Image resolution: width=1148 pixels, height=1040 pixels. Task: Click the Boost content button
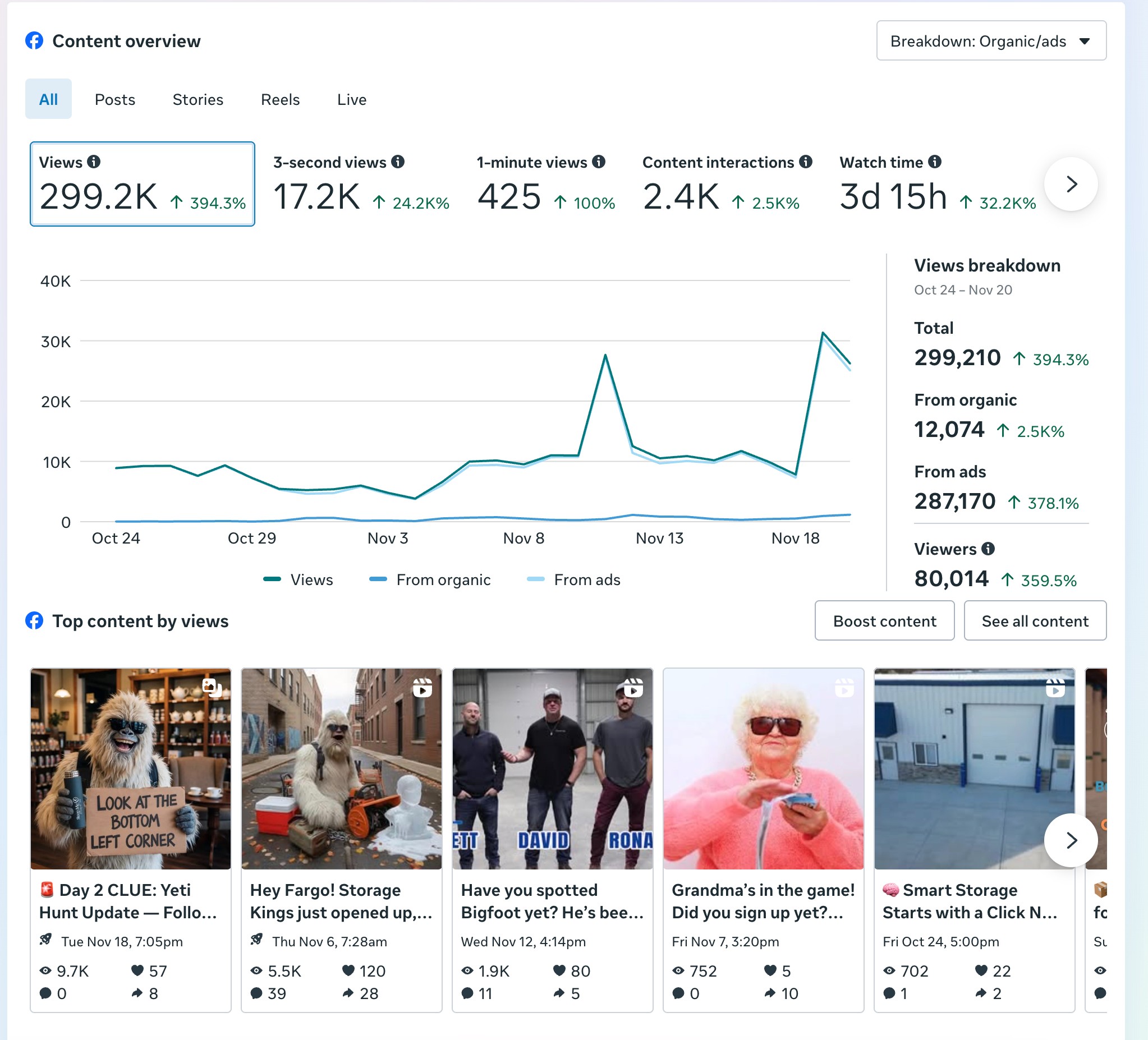point(884,620)
